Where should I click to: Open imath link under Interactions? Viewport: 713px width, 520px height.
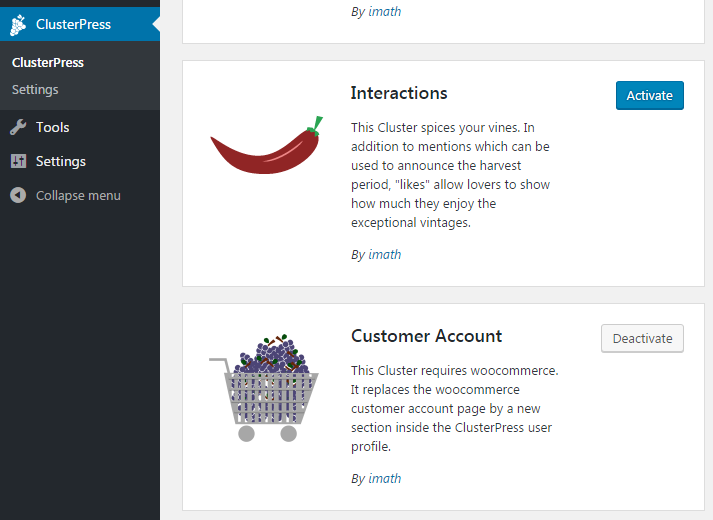coord(385,255)
